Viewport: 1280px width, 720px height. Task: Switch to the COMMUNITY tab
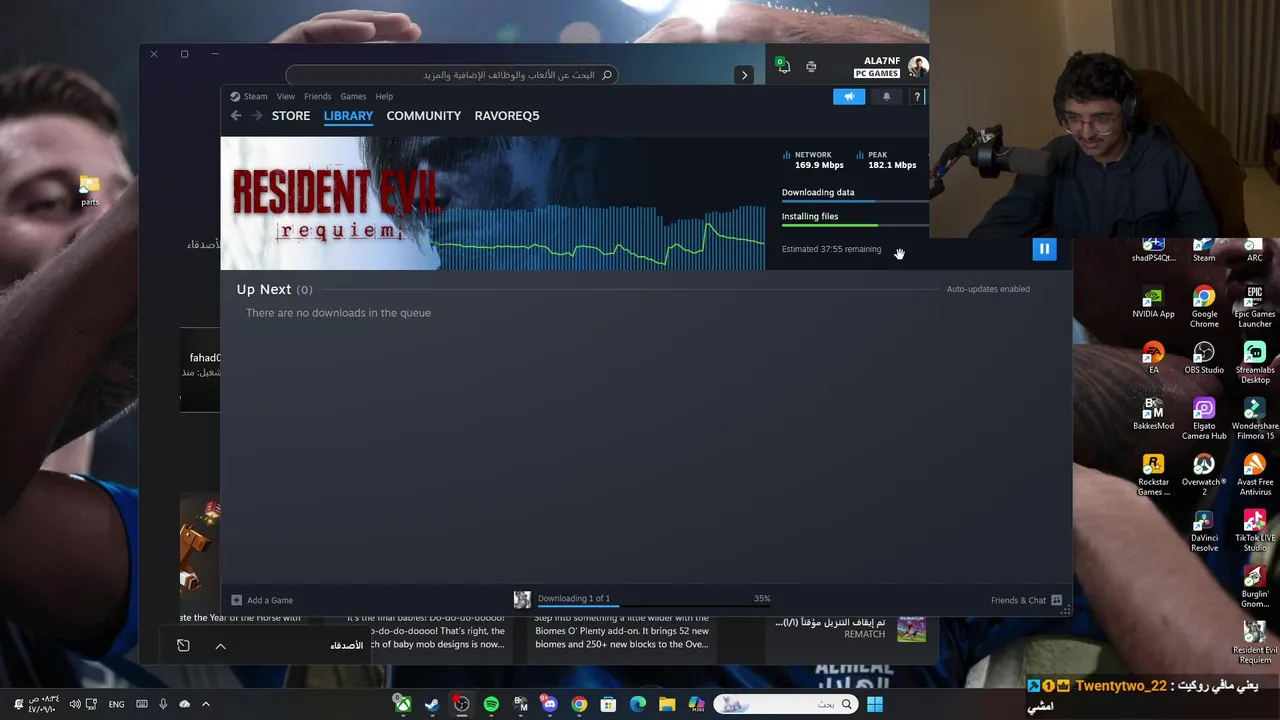tap(424, 116)
